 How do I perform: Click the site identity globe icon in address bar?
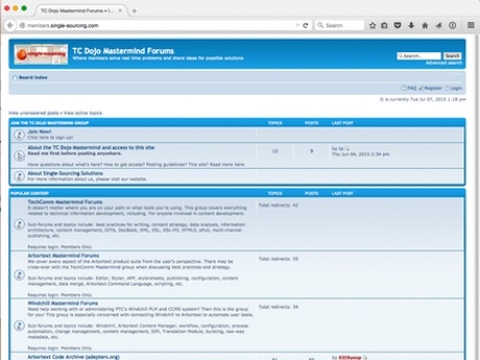22,25
